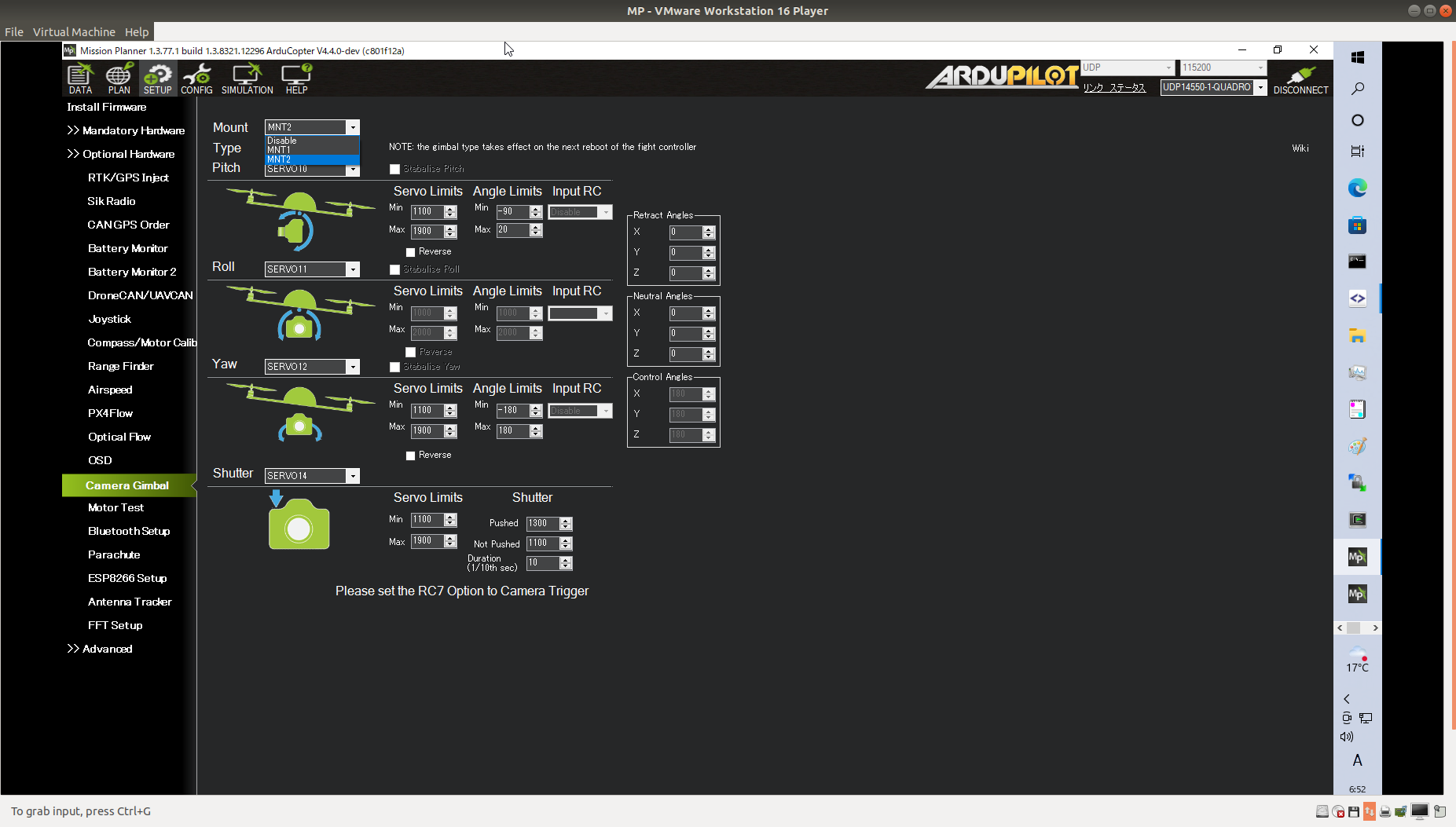This screenshot has height=827, width=1456.
Task: Select Motor Test in the sidebar
Action: (x=116, y=507)
